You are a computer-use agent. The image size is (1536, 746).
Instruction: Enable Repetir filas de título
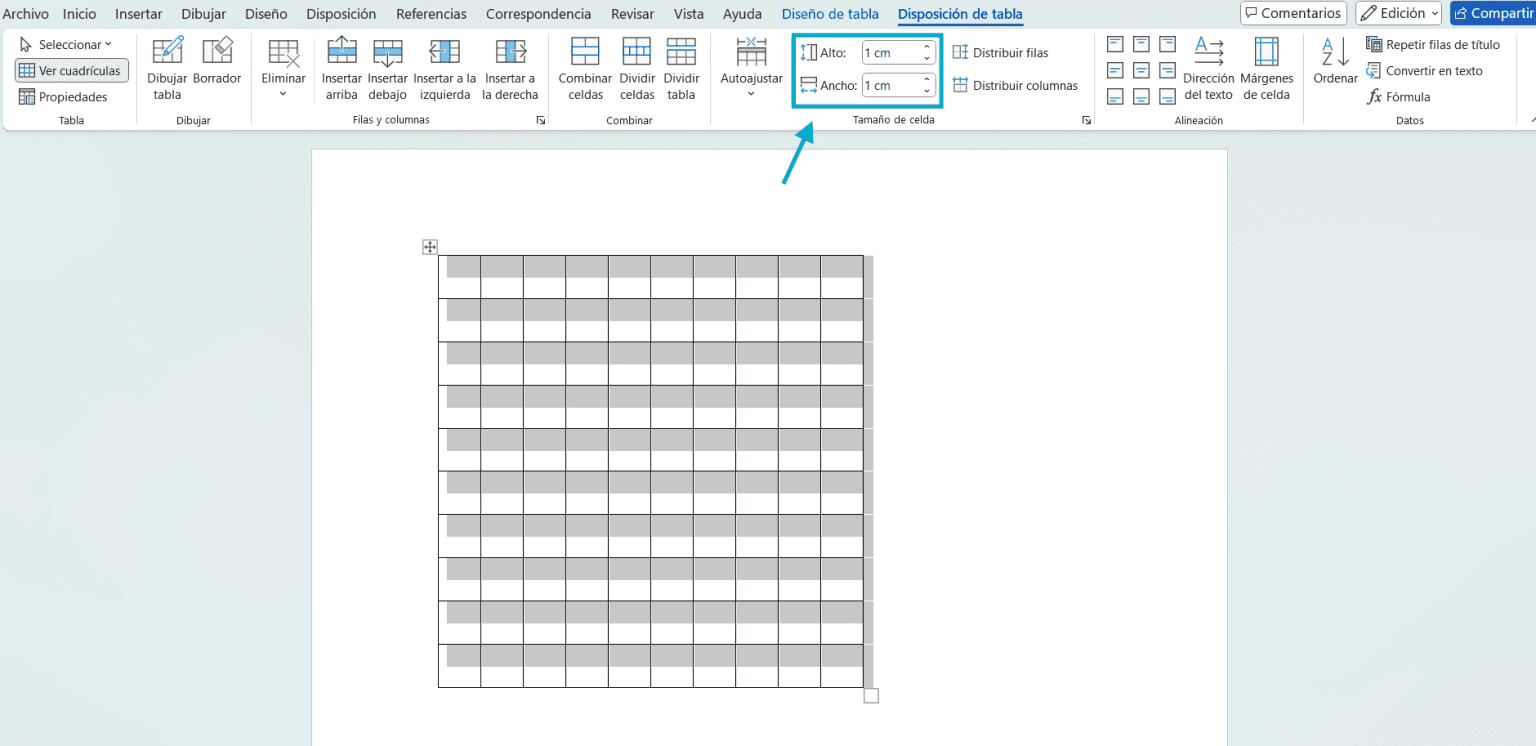pos(1434,44)
